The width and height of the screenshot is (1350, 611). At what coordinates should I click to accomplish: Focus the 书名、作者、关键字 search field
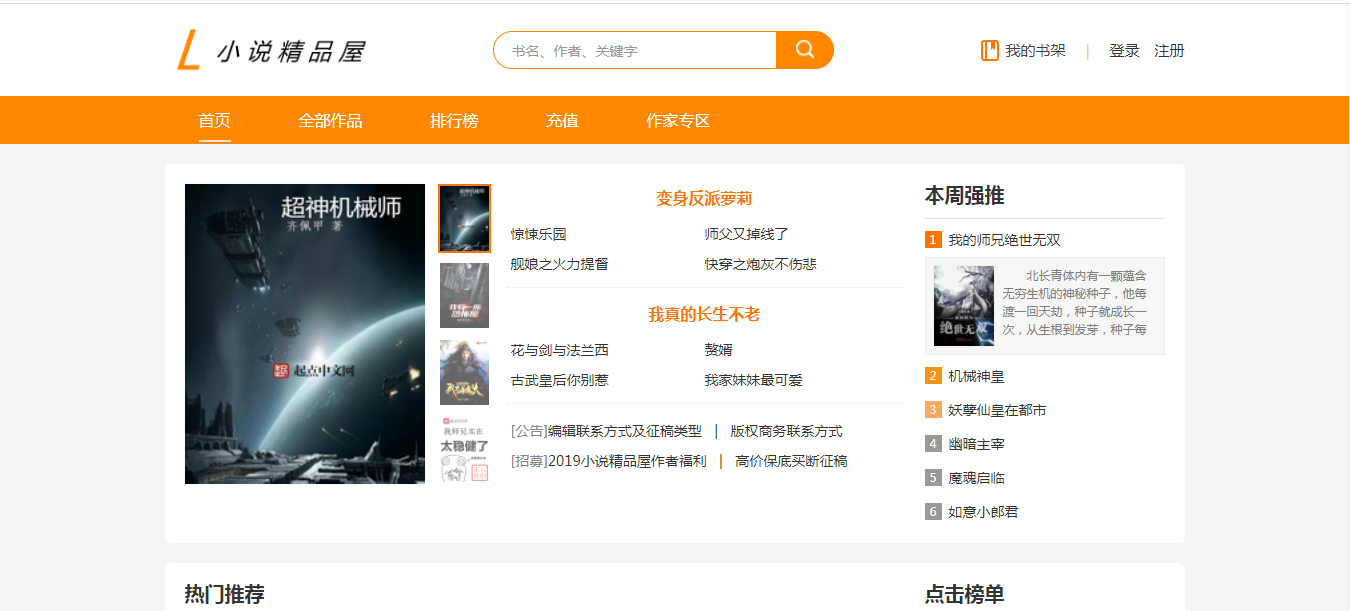click(635, 50)
